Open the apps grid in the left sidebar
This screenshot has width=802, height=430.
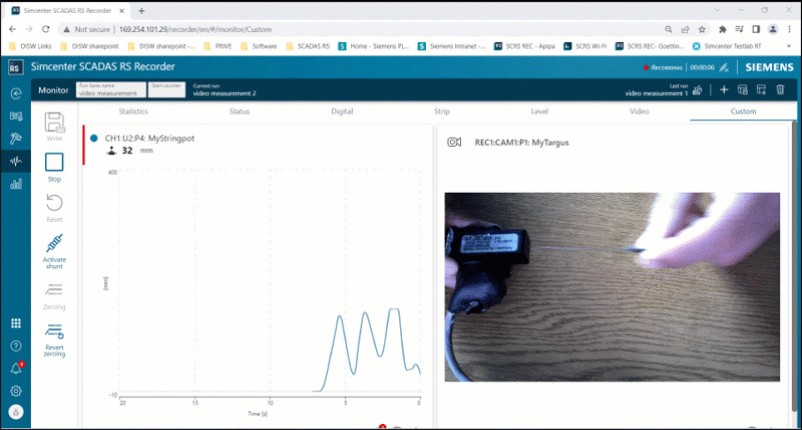pyautogui.click(x=16, y=323)
